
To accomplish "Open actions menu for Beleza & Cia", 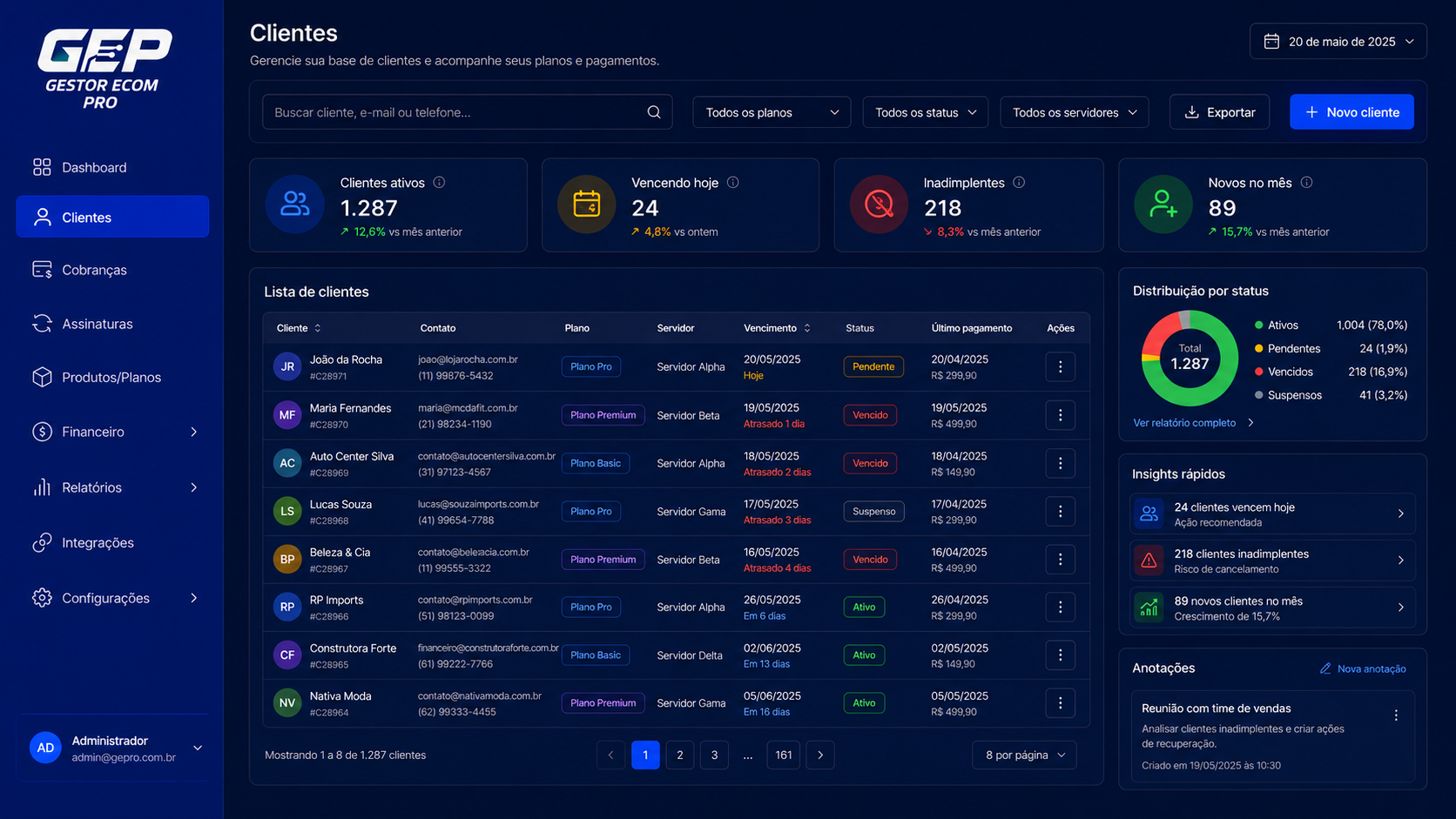I will tap(1060, 559).
